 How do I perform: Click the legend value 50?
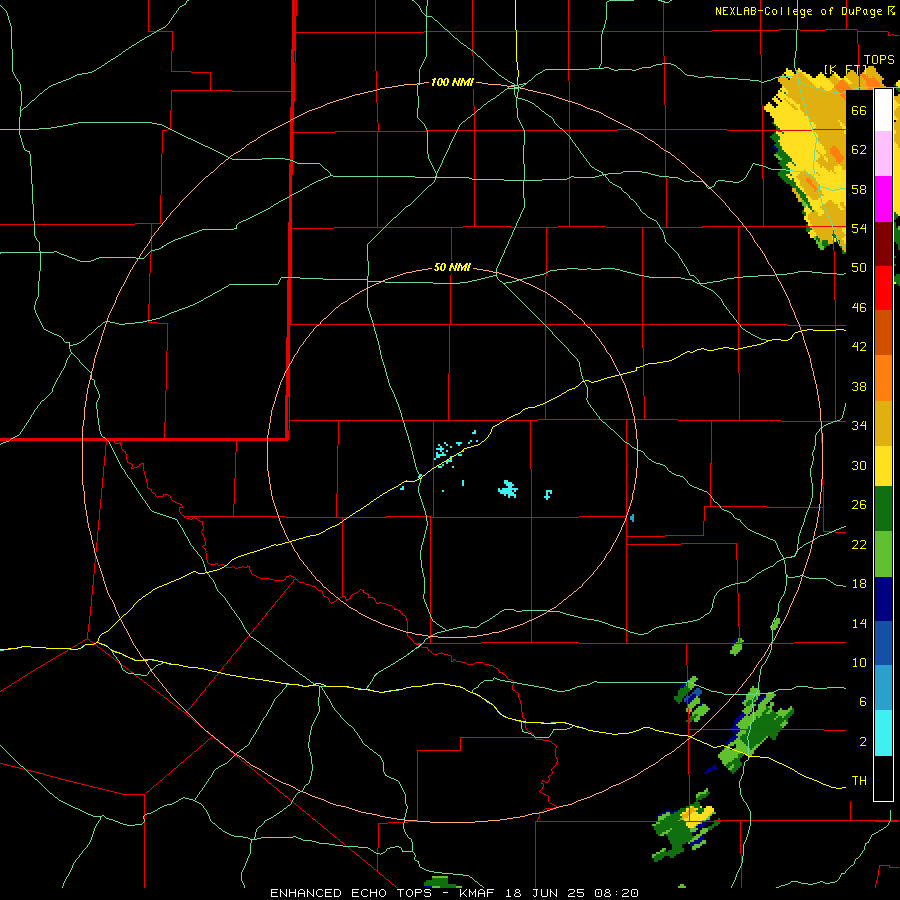coord(859,268)
